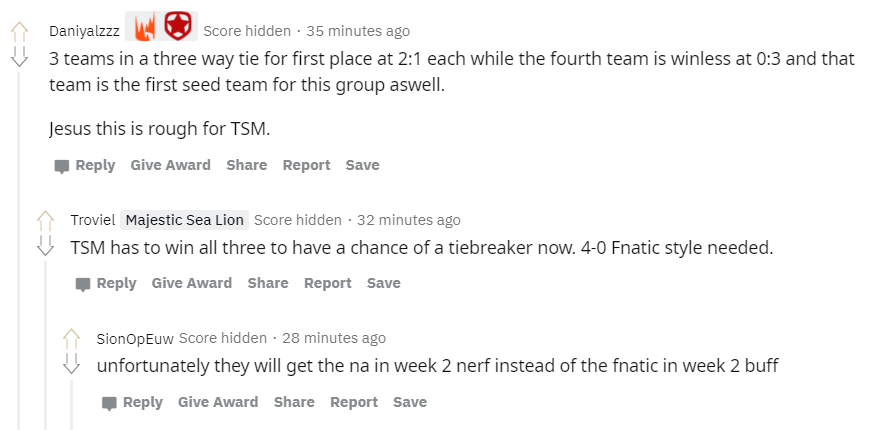Upvote Daniyalzzz's comment
Screen dimensions: 877x430
[x=19, y=31]
